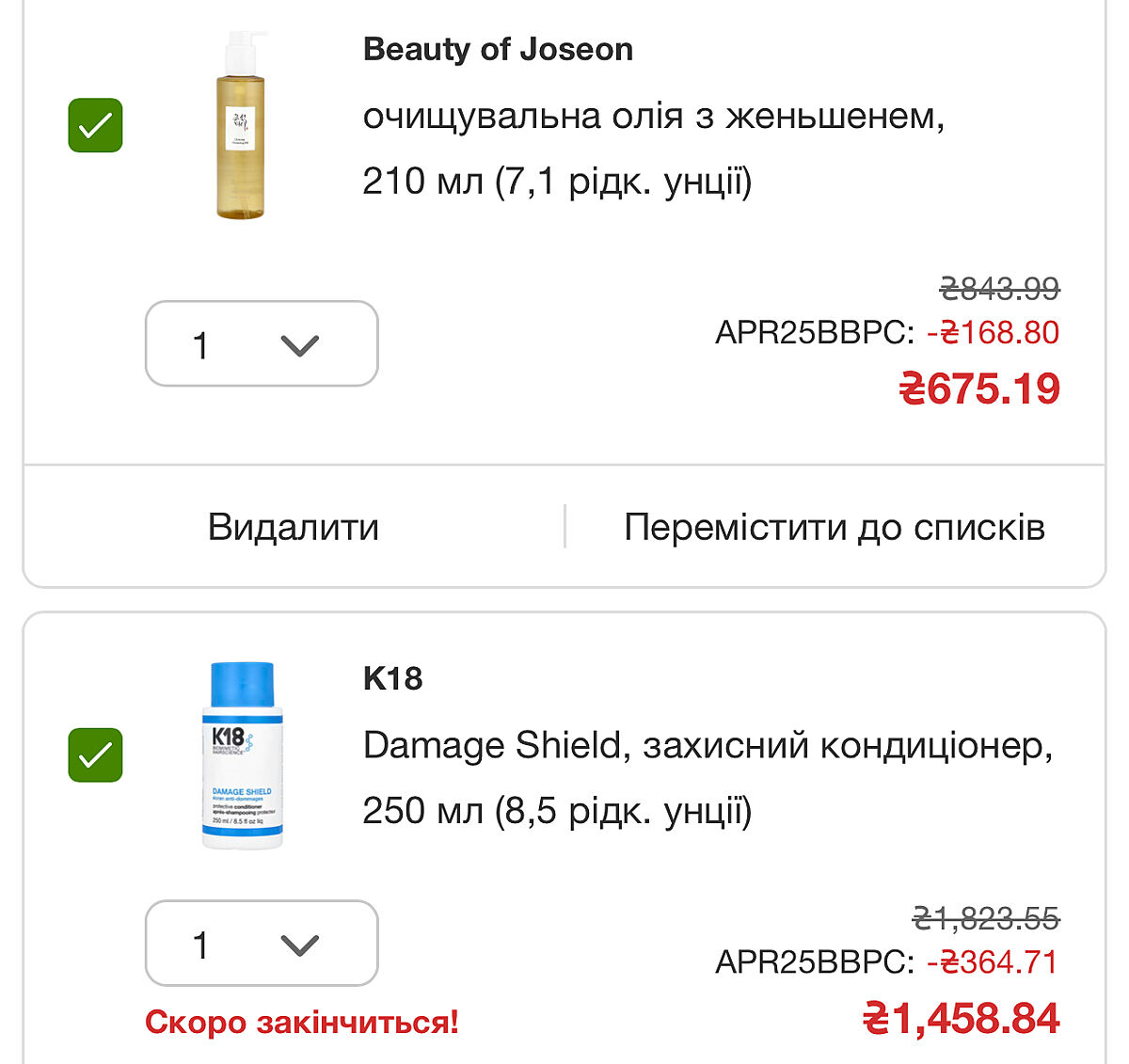
Task: Click Видалити to remove the cleansing oil
Action: click(x=294, y=527)
